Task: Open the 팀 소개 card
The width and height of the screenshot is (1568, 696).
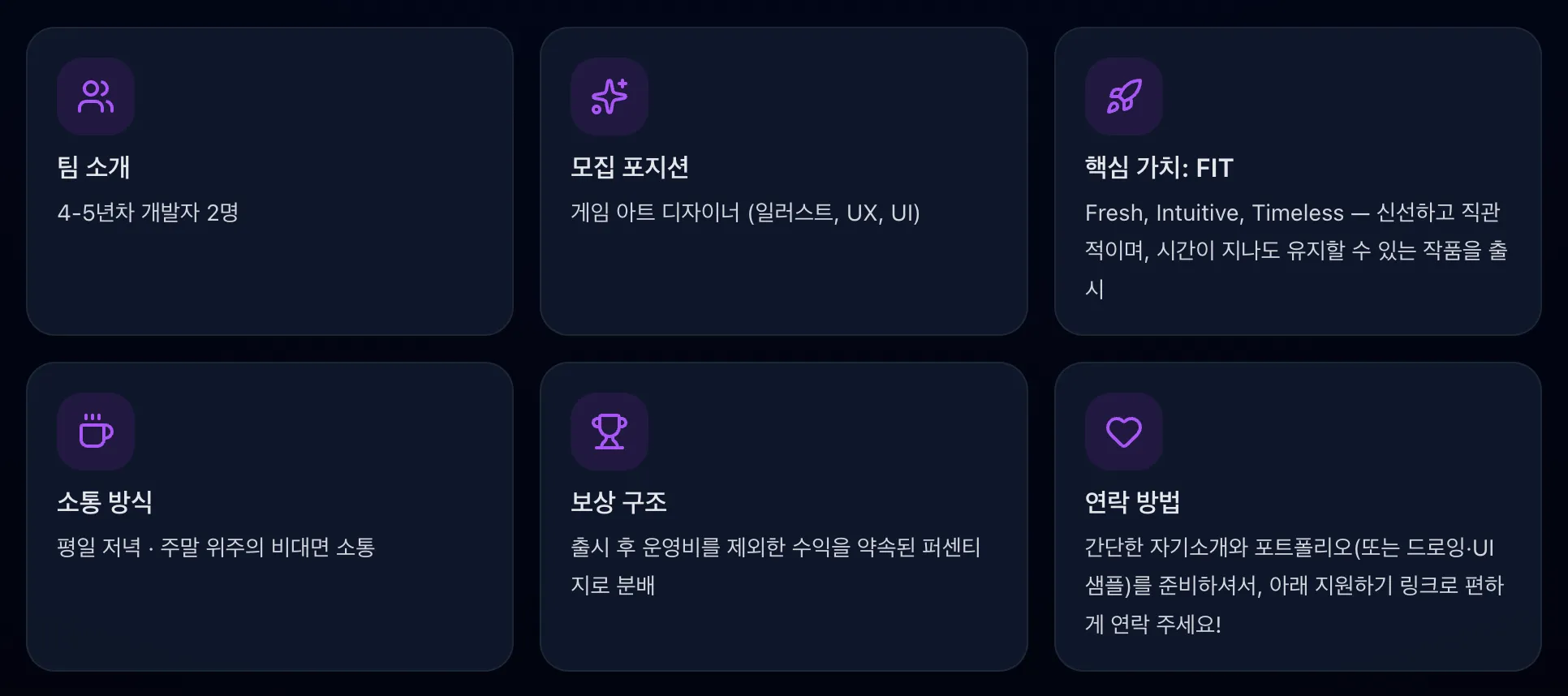Action: click(x=270, y=180)
